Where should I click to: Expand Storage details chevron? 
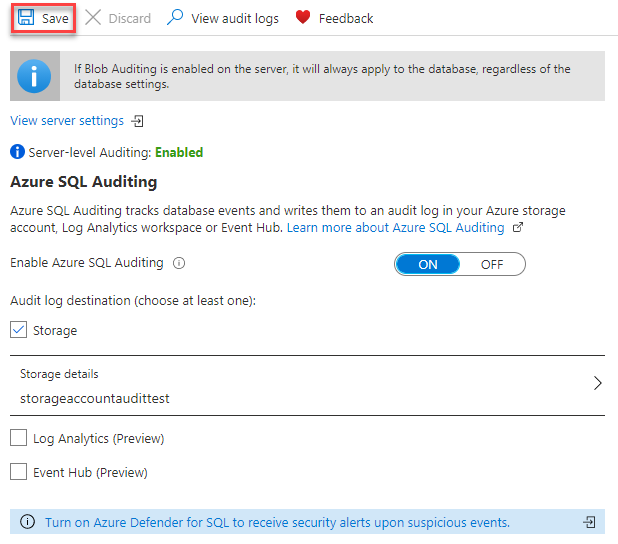coord(597,383)
